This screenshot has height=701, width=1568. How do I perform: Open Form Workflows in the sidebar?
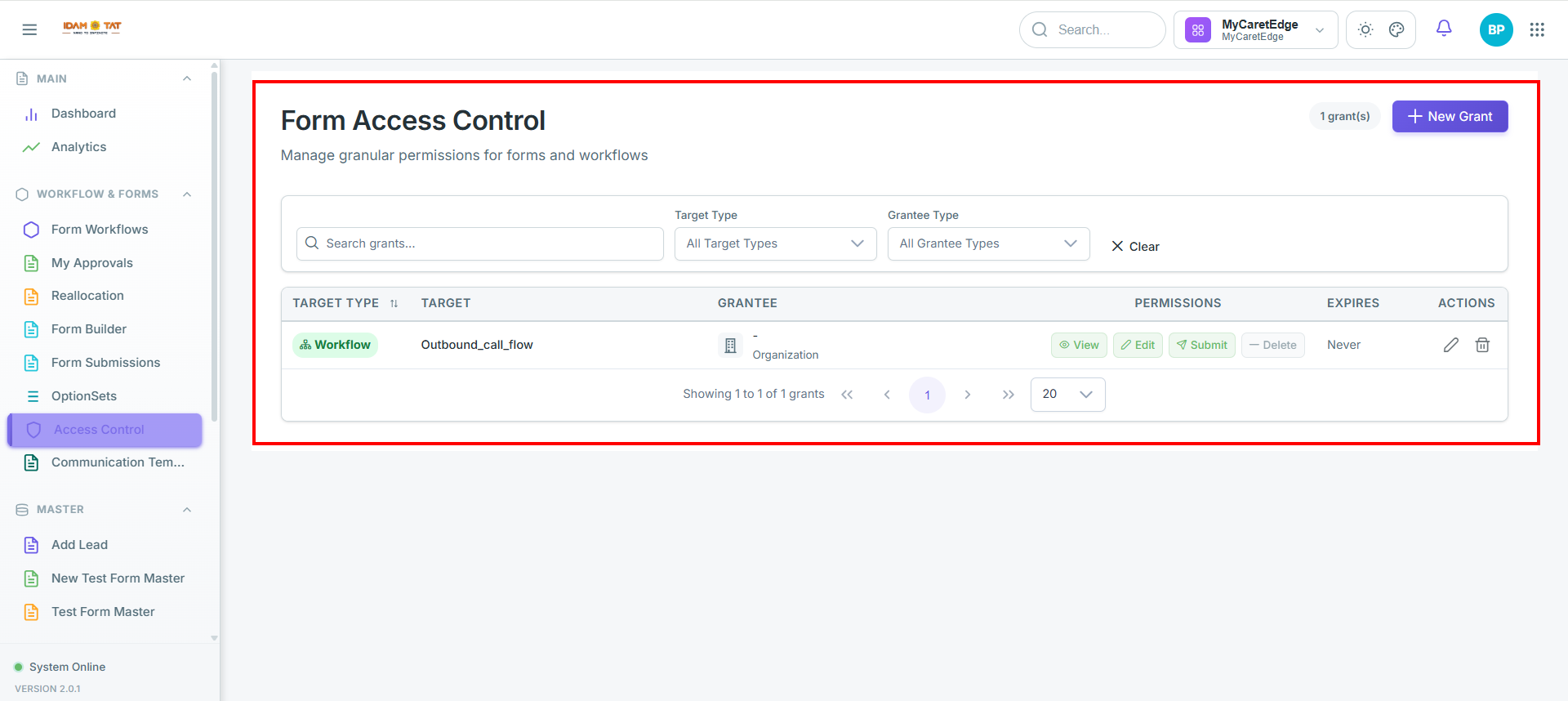click(x=105, y=230)
